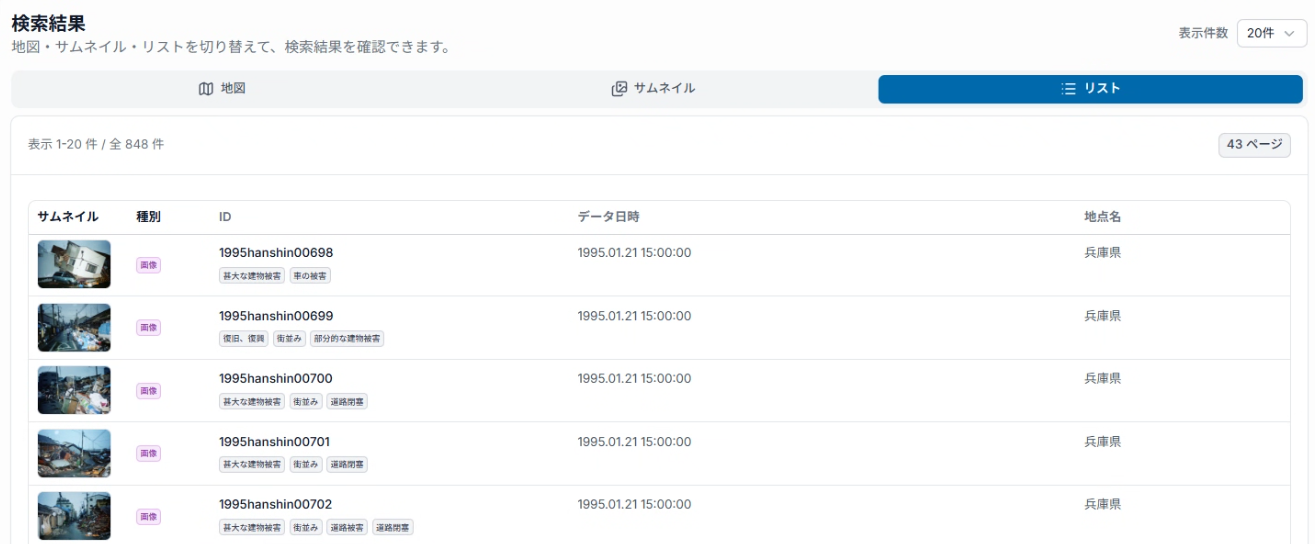Screen dimensions: 1315x544
Task: Click 甚大な建物被害 tag under 1995hanshin00700
Action: pyautogui.click(x=252, y=402)
